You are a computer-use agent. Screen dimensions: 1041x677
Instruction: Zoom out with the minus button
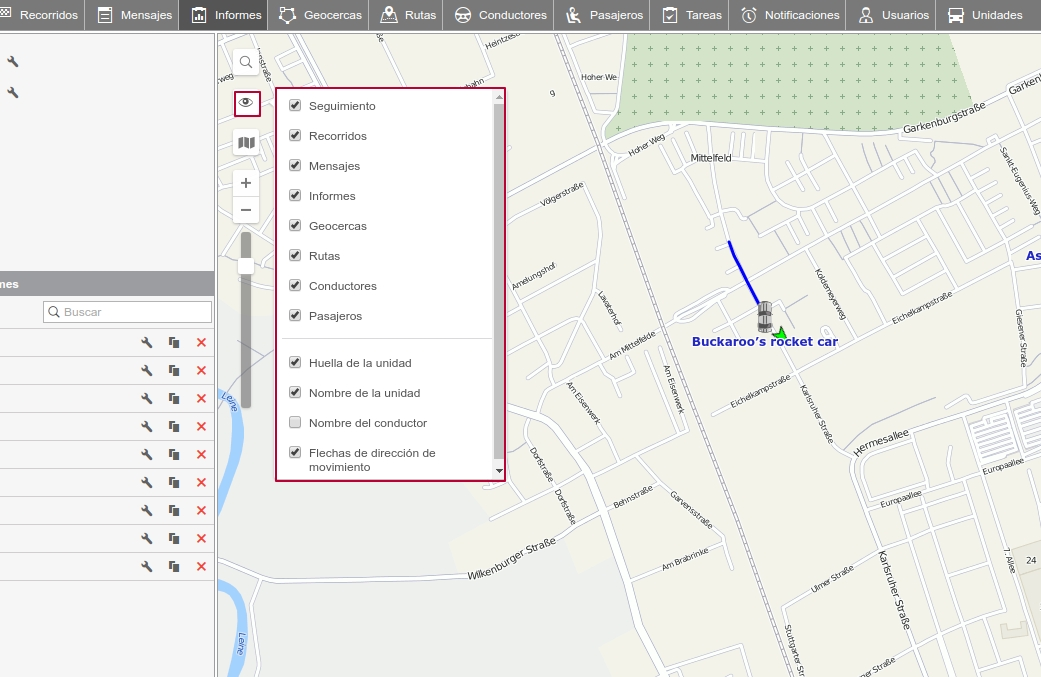click(x=246, y=210)
